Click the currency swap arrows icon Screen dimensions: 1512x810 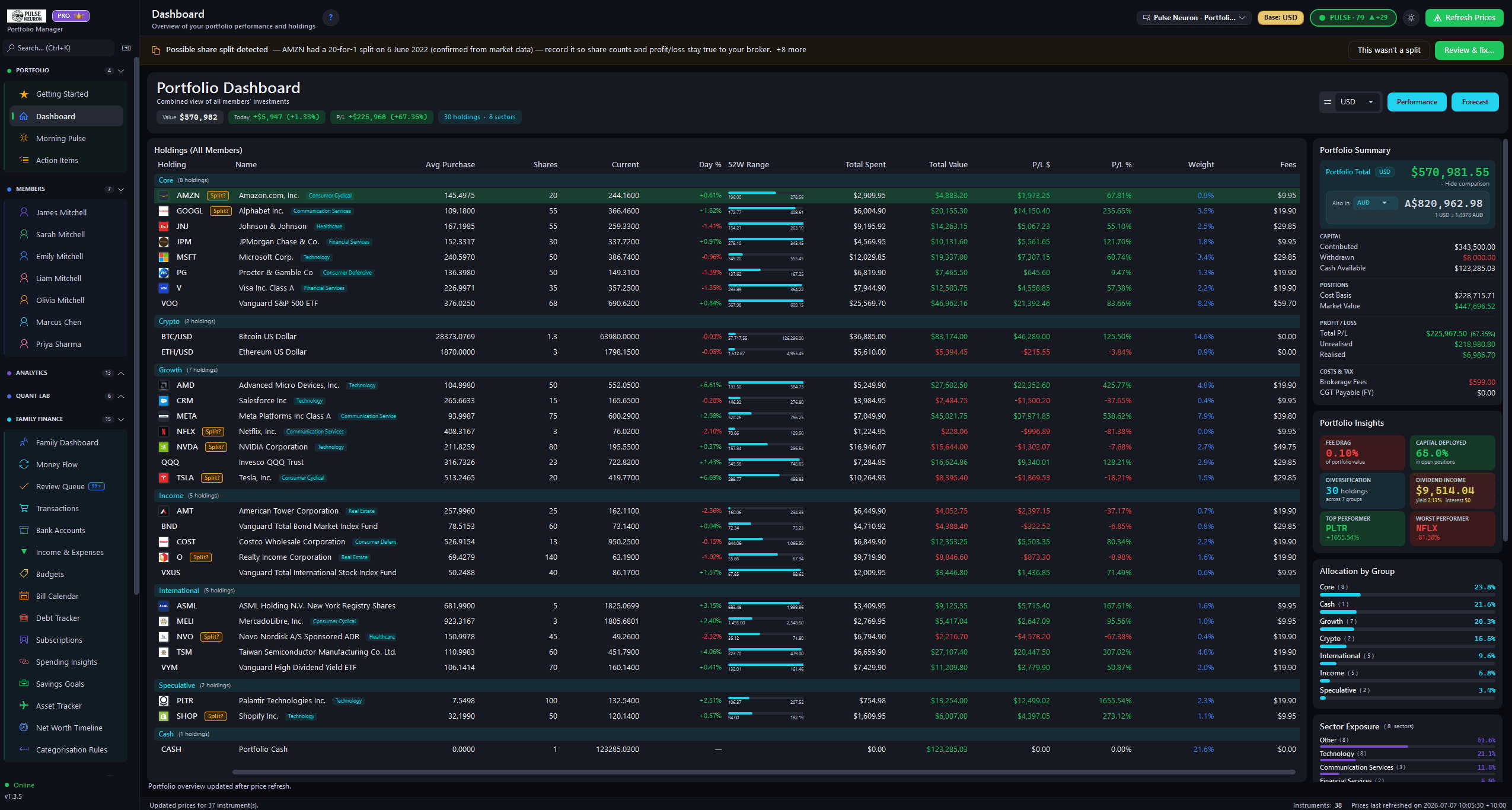pyautogui.click(x=1328, y=102)
